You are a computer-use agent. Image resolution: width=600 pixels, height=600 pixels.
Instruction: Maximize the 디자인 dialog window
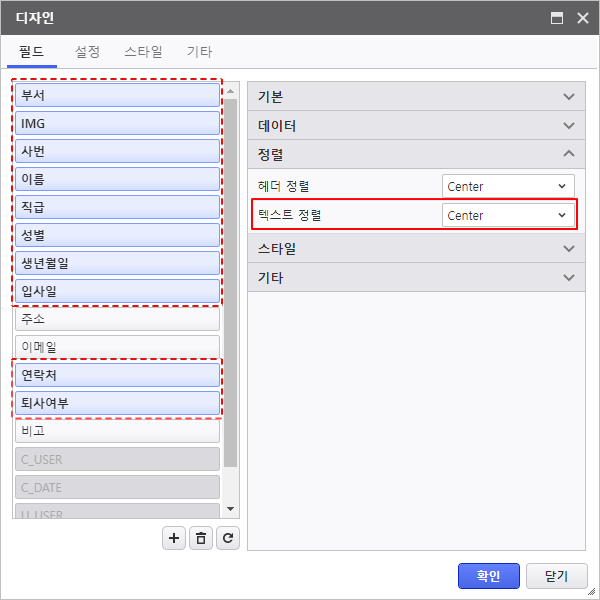click(557, 18)
